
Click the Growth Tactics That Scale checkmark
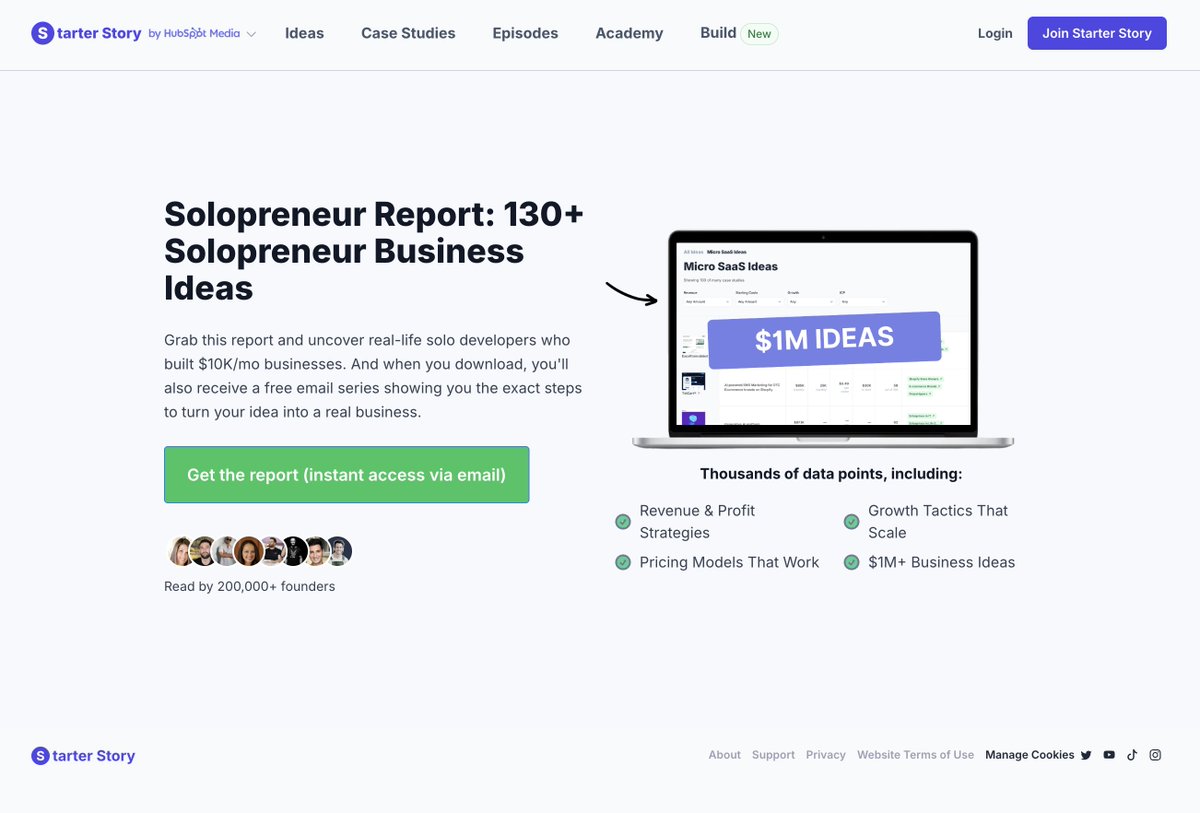851,522
